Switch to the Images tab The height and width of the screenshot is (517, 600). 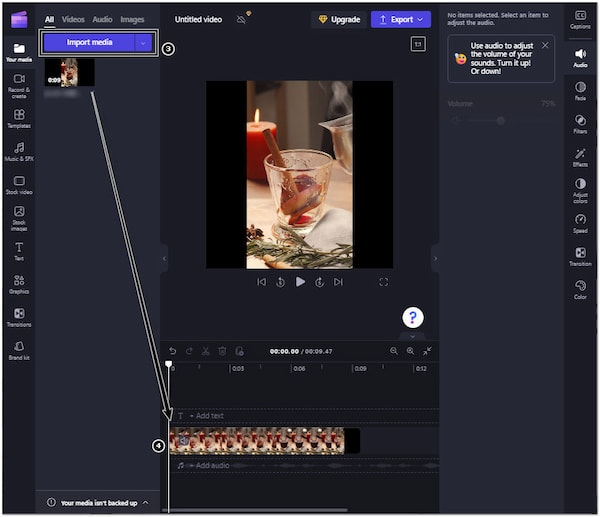[132, 19]
